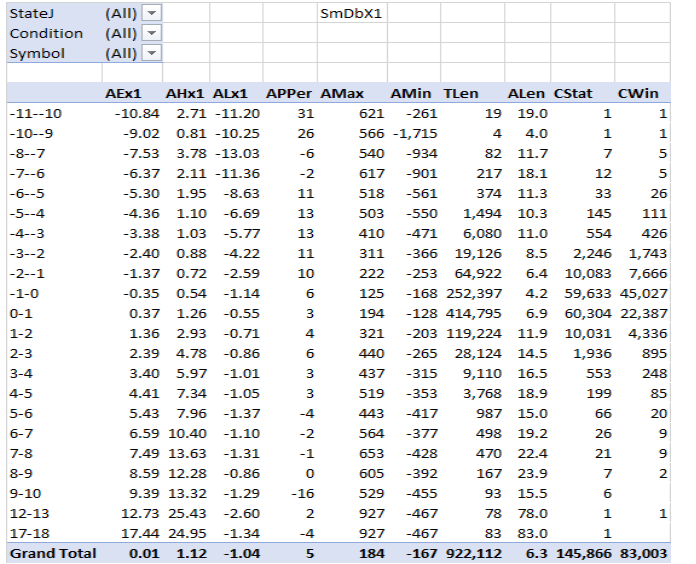Select the 3-4 row label
Image resolution: width=696 pixels, height=564 pixels.
pos(21,374)
